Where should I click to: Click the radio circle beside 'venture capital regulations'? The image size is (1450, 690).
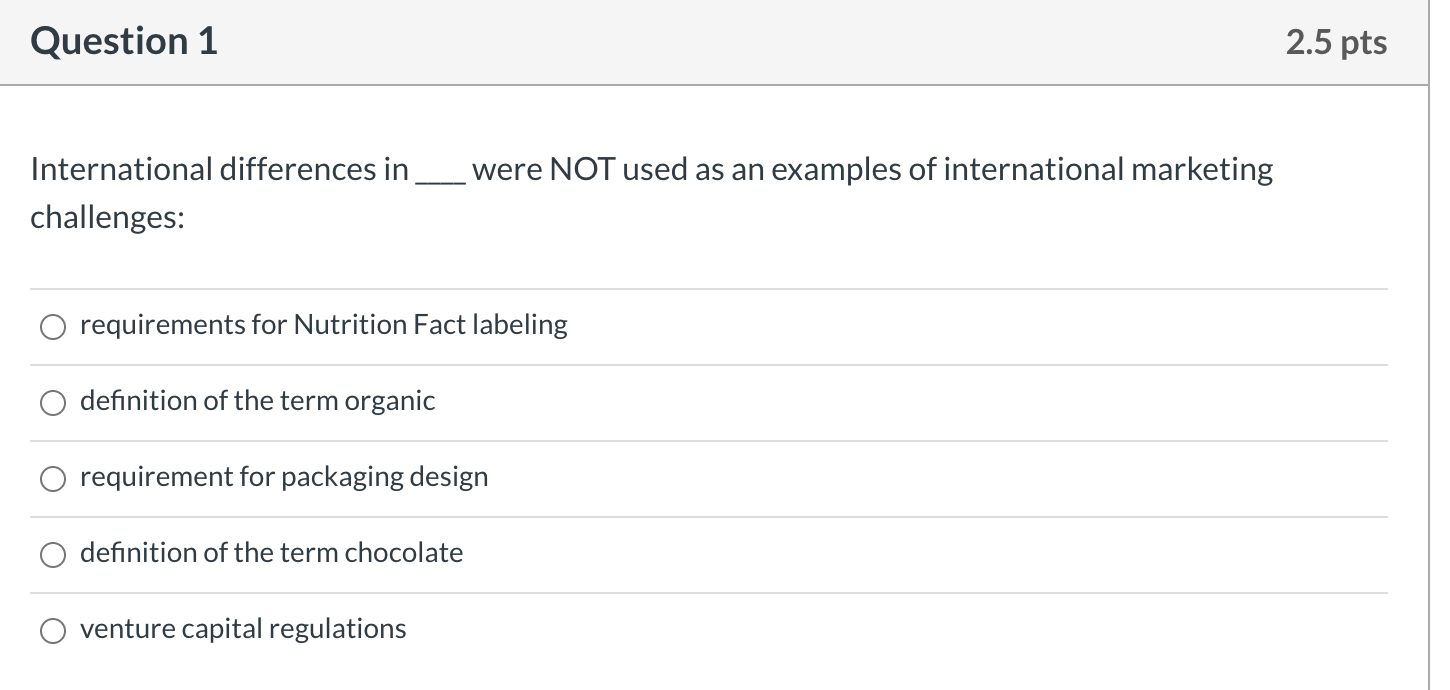coord(52,630)
